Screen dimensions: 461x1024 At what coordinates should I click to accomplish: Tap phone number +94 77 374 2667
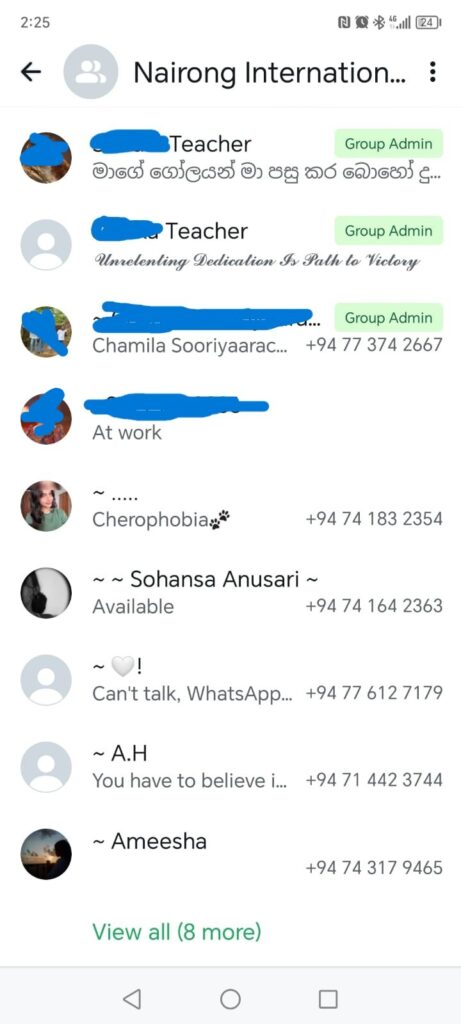(x=374, y=345)
